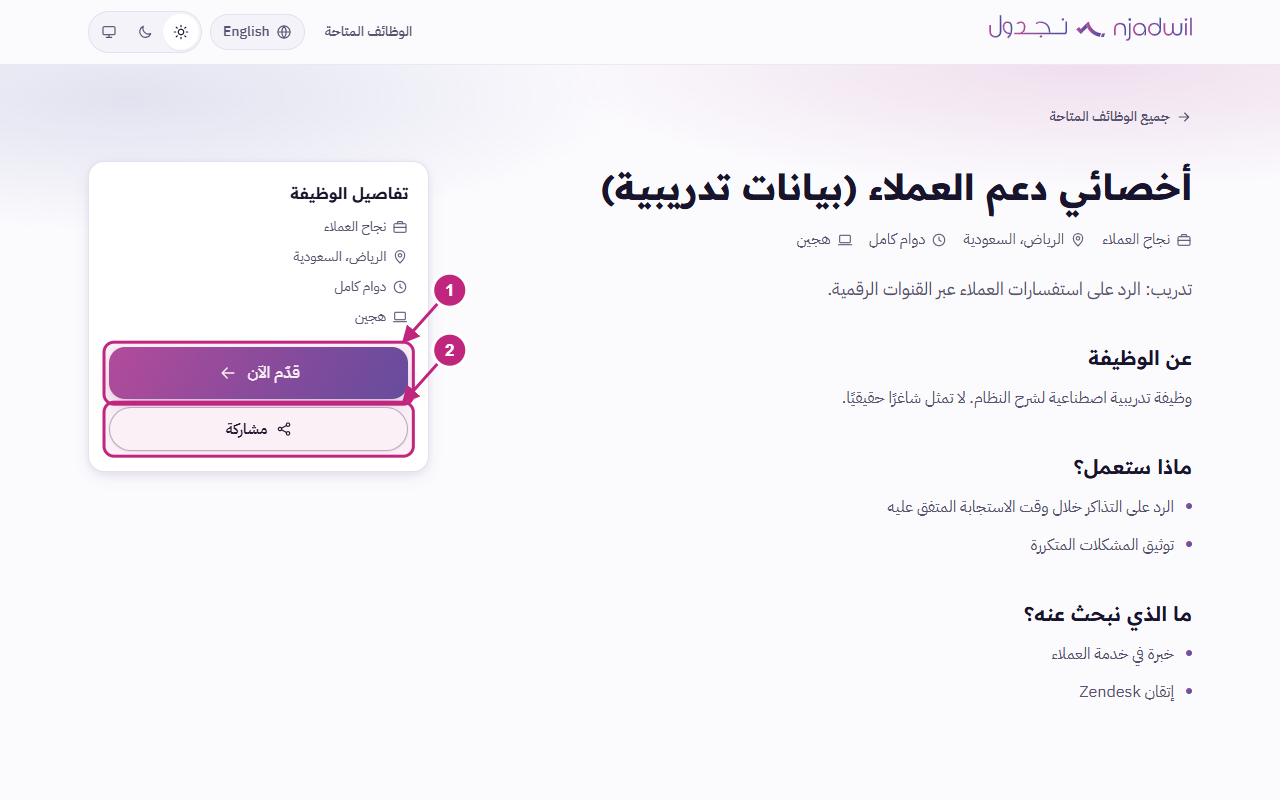
Task: Click the bullet إتقان Zendesk
Action: 1126,692
